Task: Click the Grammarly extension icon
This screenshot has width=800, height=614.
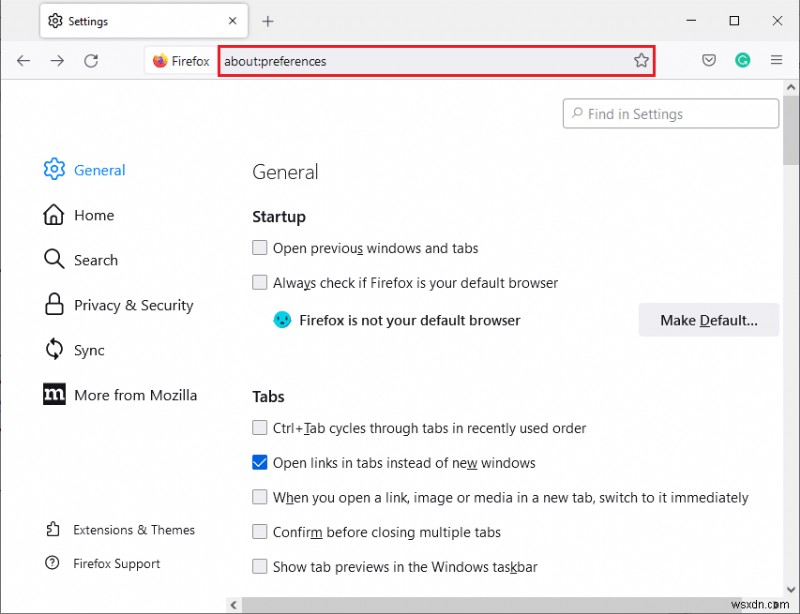Action: (743, 60)
